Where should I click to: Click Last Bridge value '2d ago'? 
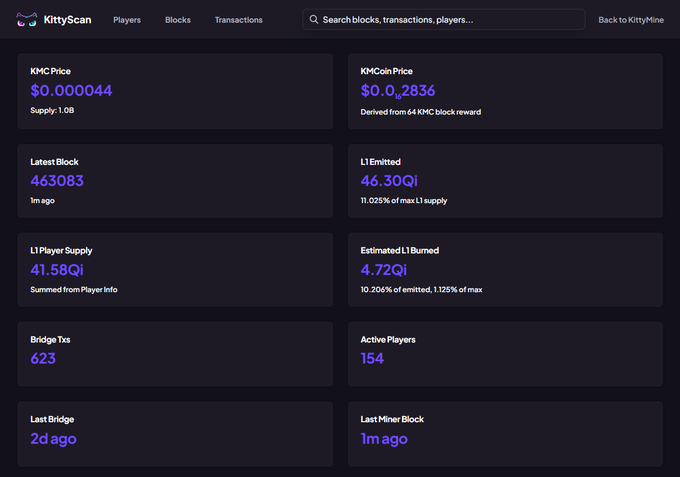click(53, 439)
